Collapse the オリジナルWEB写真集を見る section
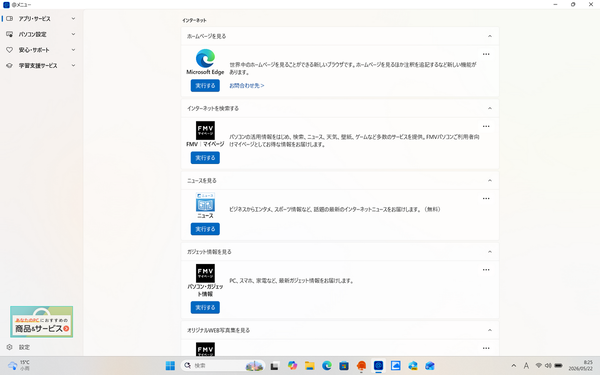600x375 pixels. coord(490,330)
